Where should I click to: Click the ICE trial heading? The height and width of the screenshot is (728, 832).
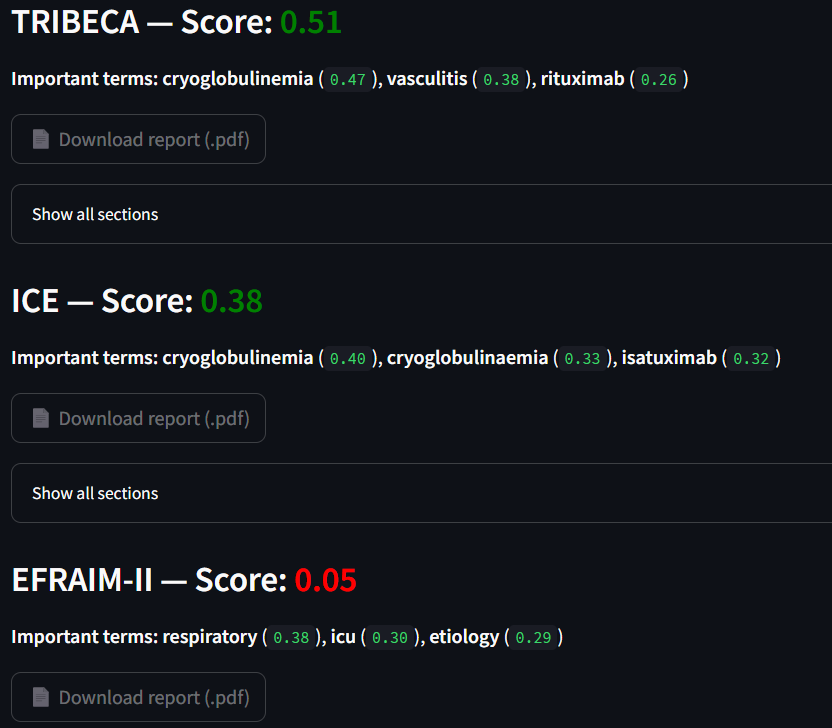[x=35, y=300]
